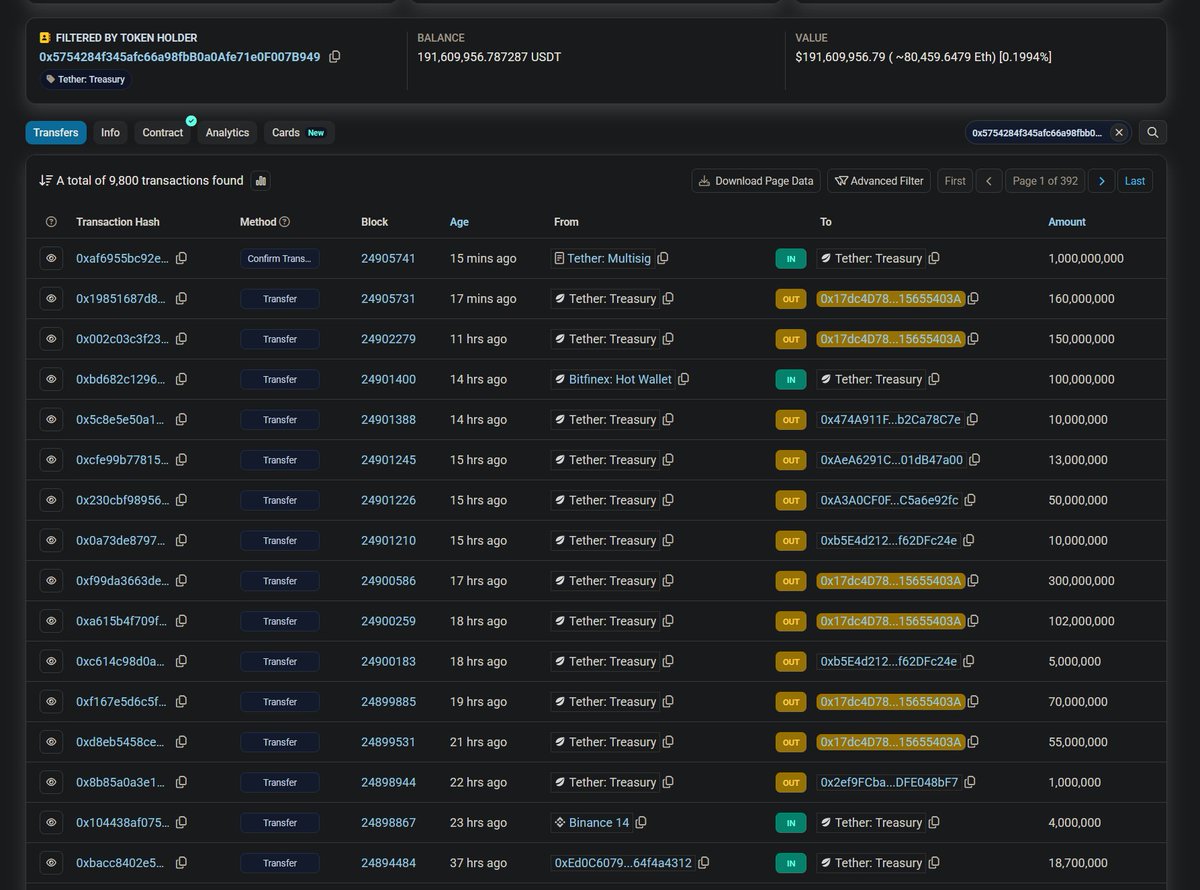Open the token holder address 0x5754284f...B949 link
Viewport: 1200px width, 890px height.
180,57
